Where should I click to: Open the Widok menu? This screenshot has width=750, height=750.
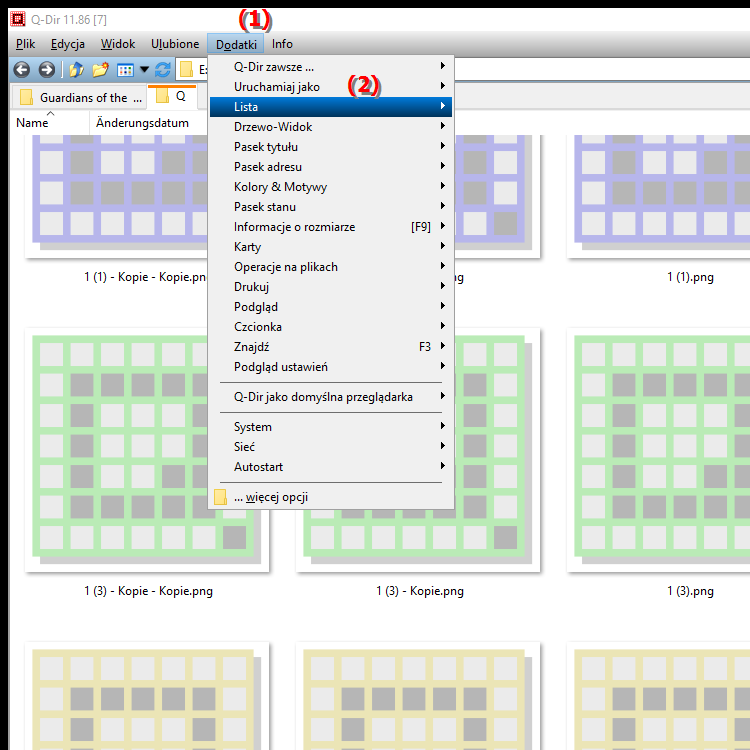point(118,44)
